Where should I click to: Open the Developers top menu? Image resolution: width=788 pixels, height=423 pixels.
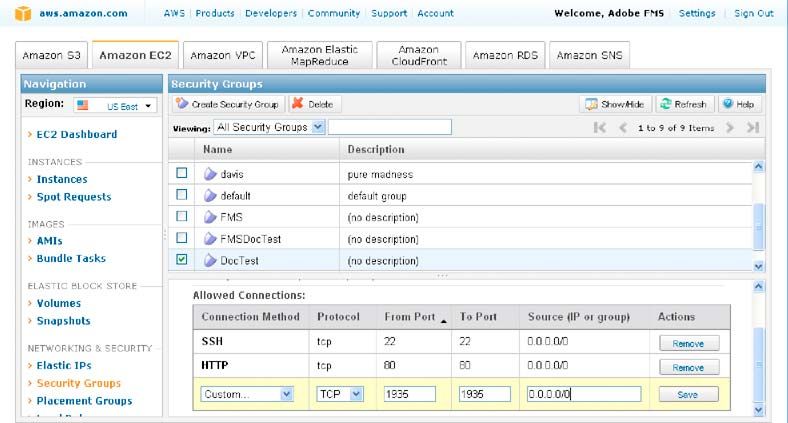click(x=271, y=13)
